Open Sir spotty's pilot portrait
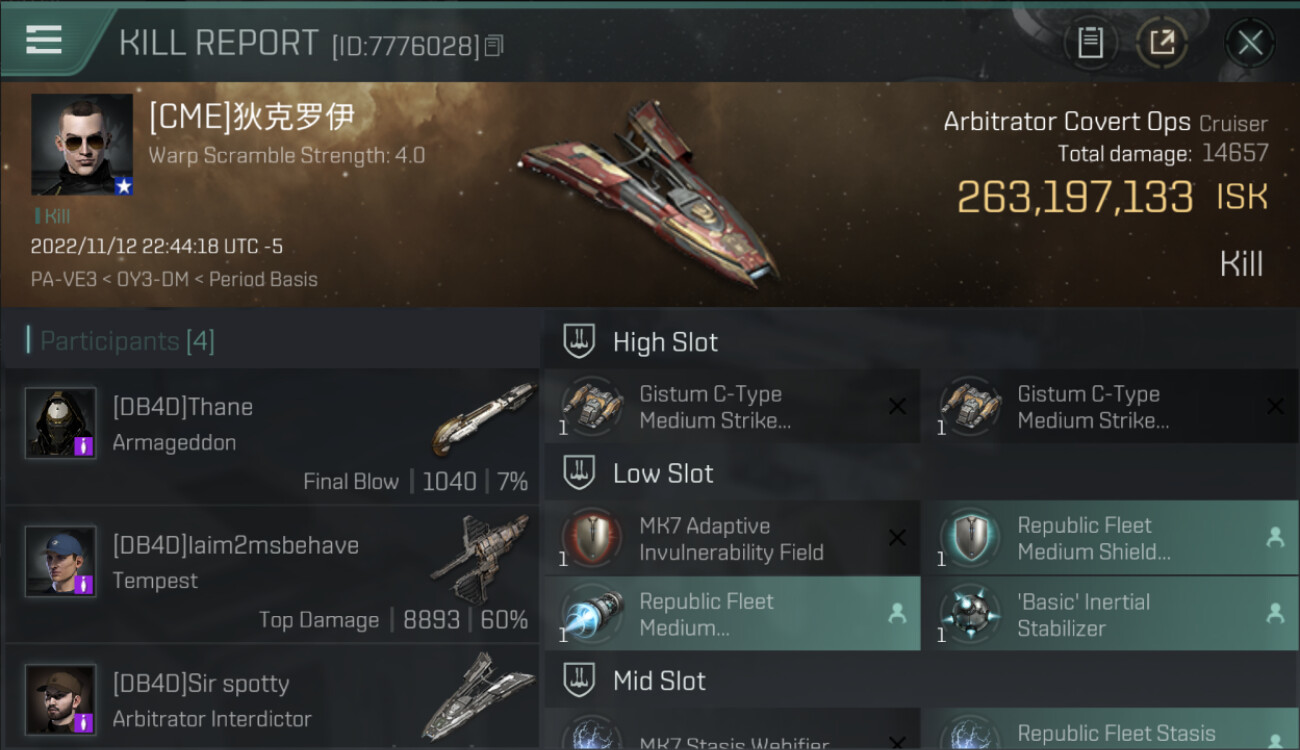The width and height of the screenshot is (1300, 750). (x=60, y=699)
